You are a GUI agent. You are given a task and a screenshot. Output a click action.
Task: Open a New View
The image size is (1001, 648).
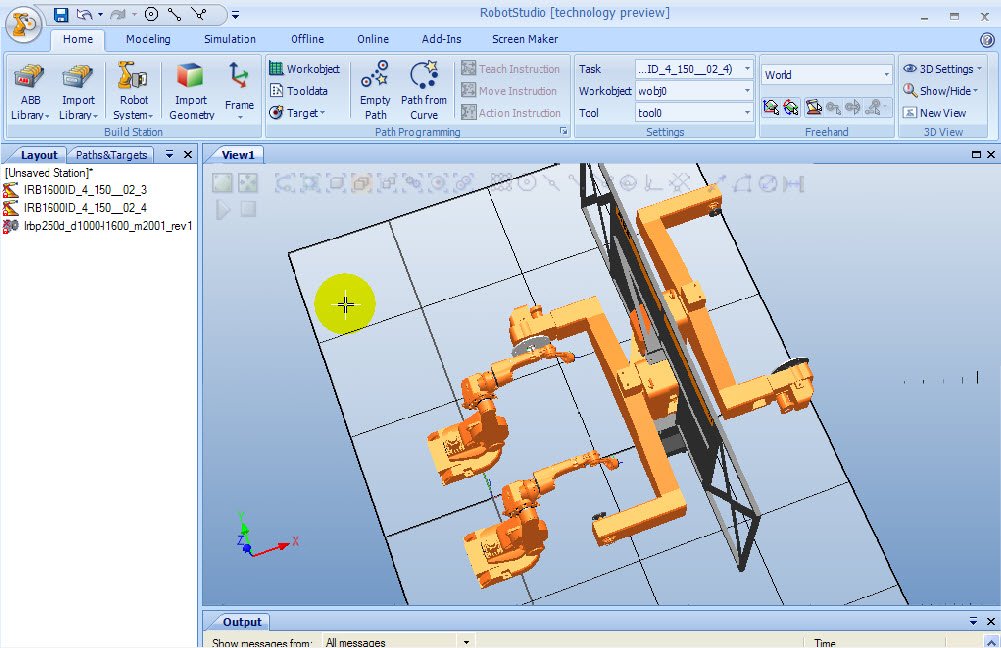pos(935,112)
